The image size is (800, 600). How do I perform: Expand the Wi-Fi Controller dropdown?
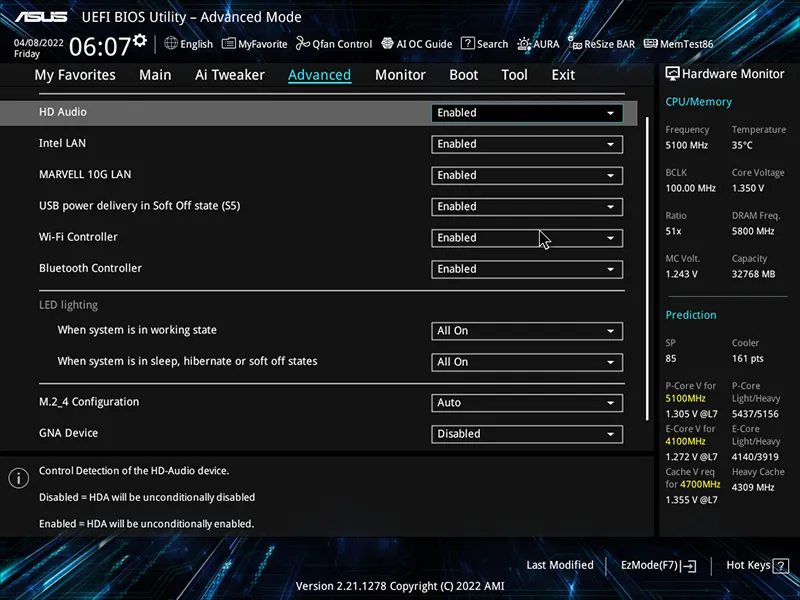point(527,238)
